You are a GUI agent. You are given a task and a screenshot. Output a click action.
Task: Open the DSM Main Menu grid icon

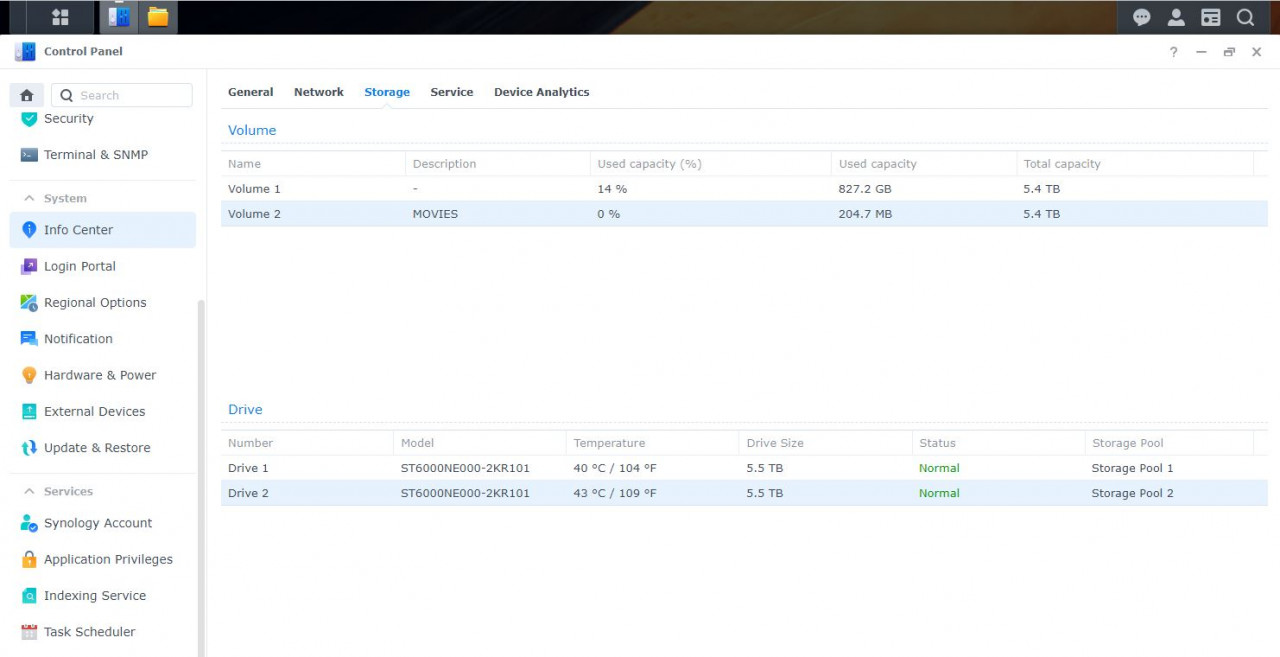60,17
